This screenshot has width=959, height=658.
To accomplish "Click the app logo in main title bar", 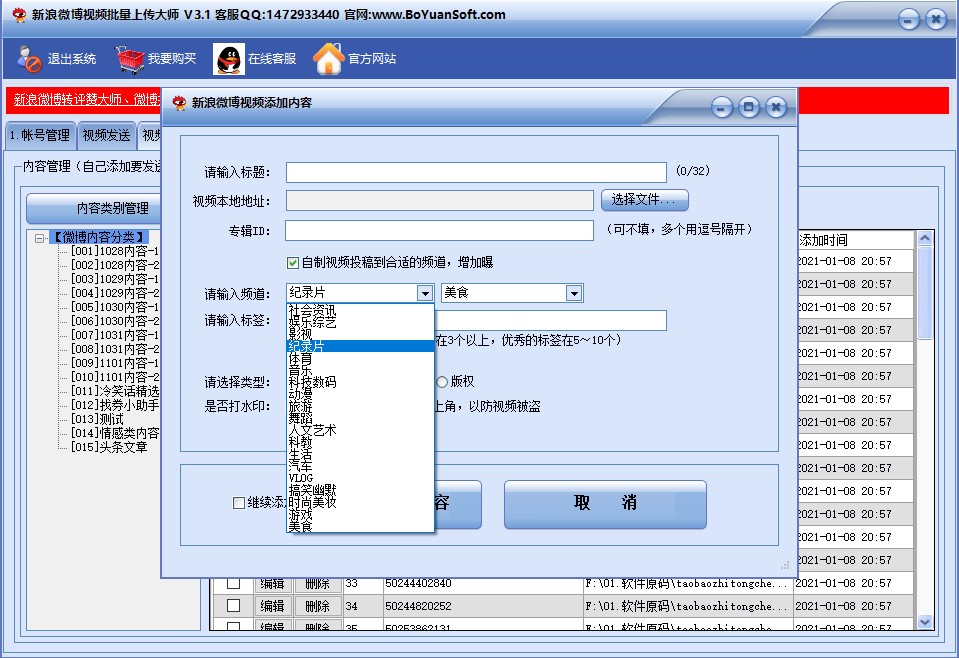I will [x=19, y=15].
